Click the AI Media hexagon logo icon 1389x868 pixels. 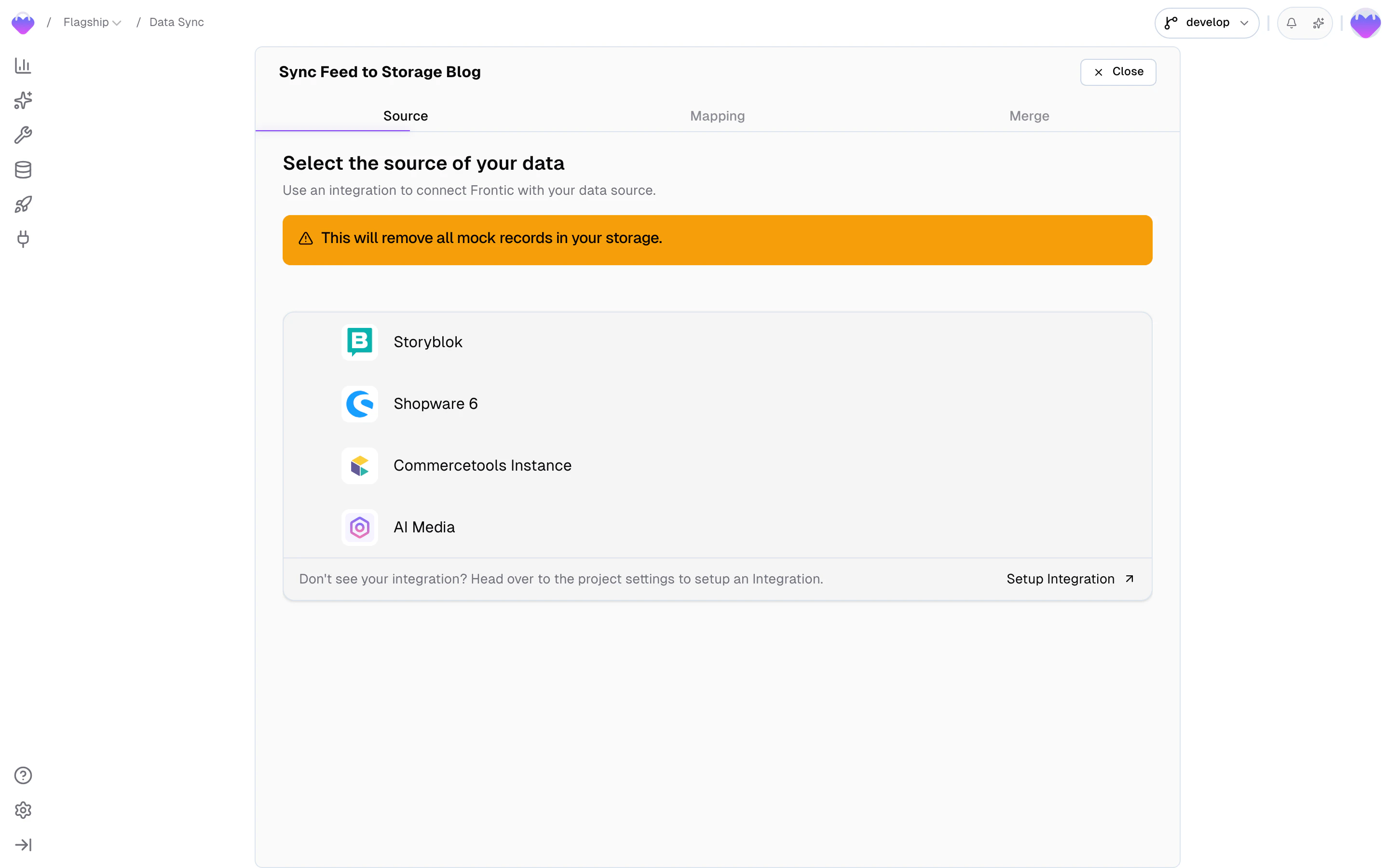coord(360,528)
